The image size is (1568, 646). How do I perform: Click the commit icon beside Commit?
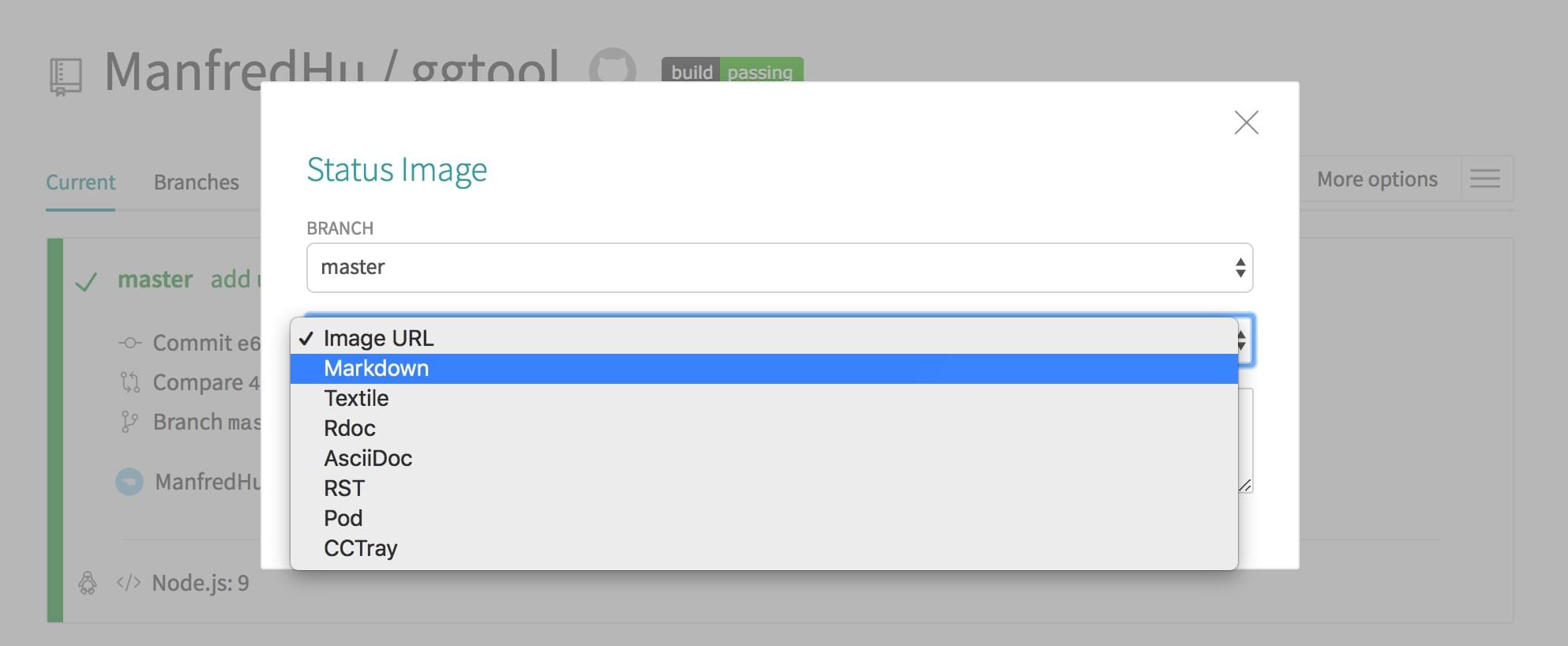pos(130,343)
